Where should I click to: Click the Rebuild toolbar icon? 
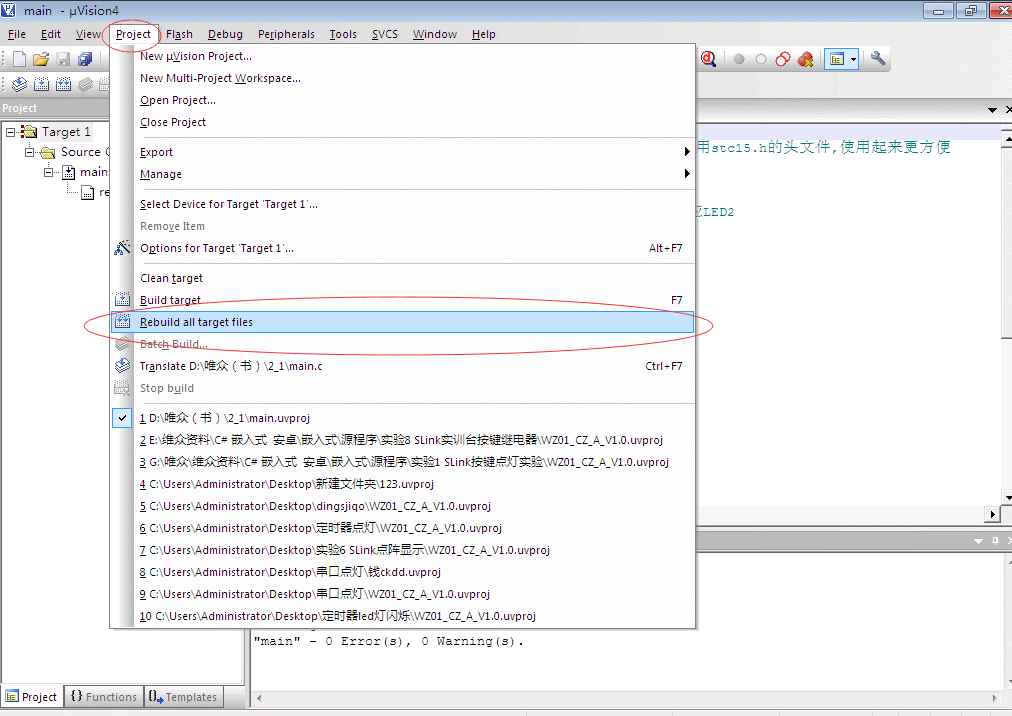click(x=63, y=84)
